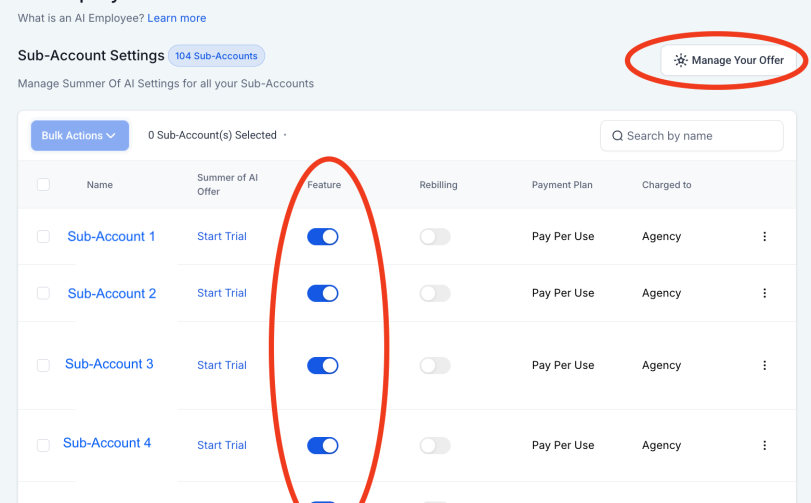Image resolution: width=811 pixels, height=503 pixels.
Task: Open the Sub-Account 1 name link
Action: [x=111, y=237]
